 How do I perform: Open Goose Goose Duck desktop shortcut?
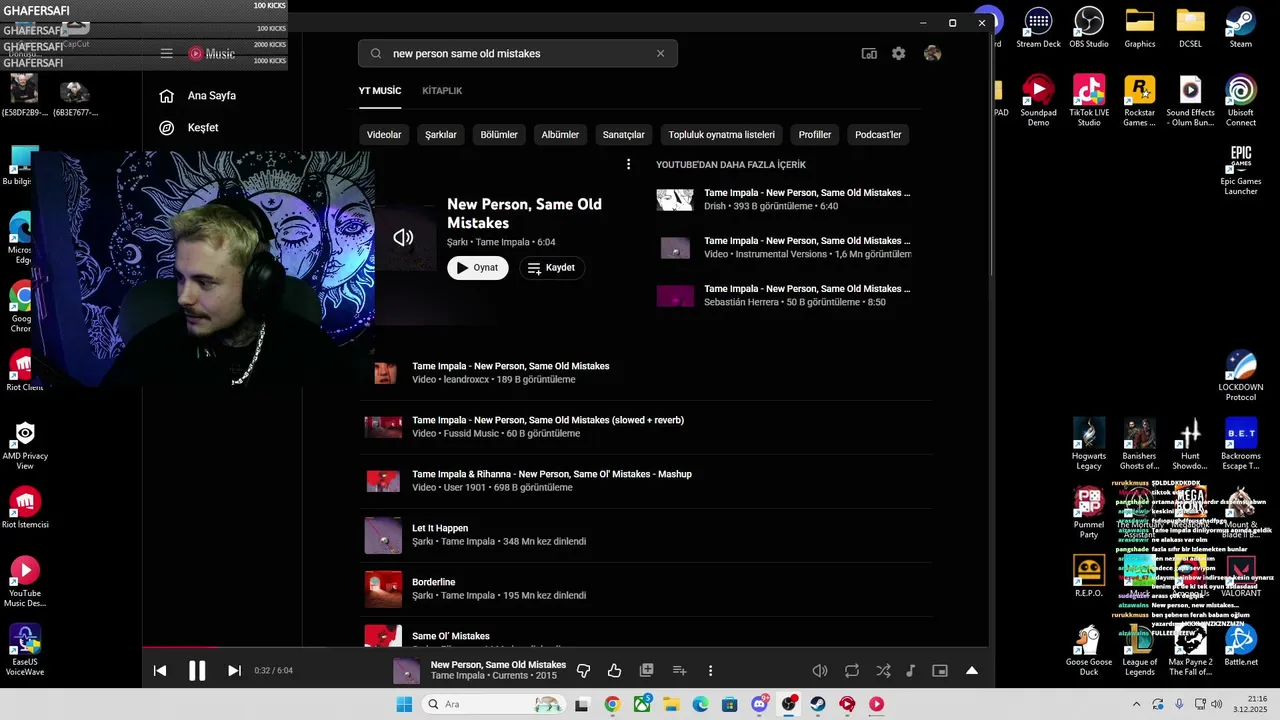1089,650
